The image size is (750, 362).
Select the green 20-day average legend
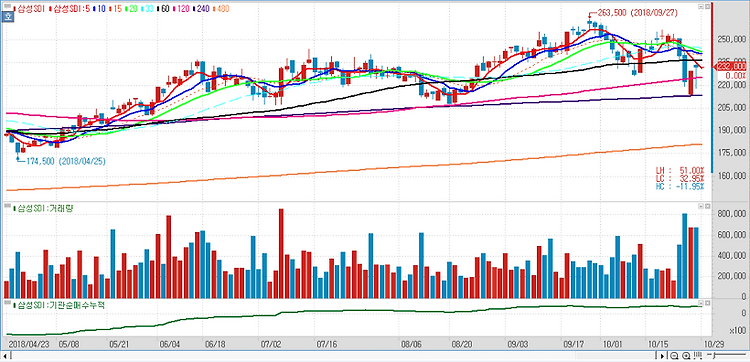click(132, 9)
